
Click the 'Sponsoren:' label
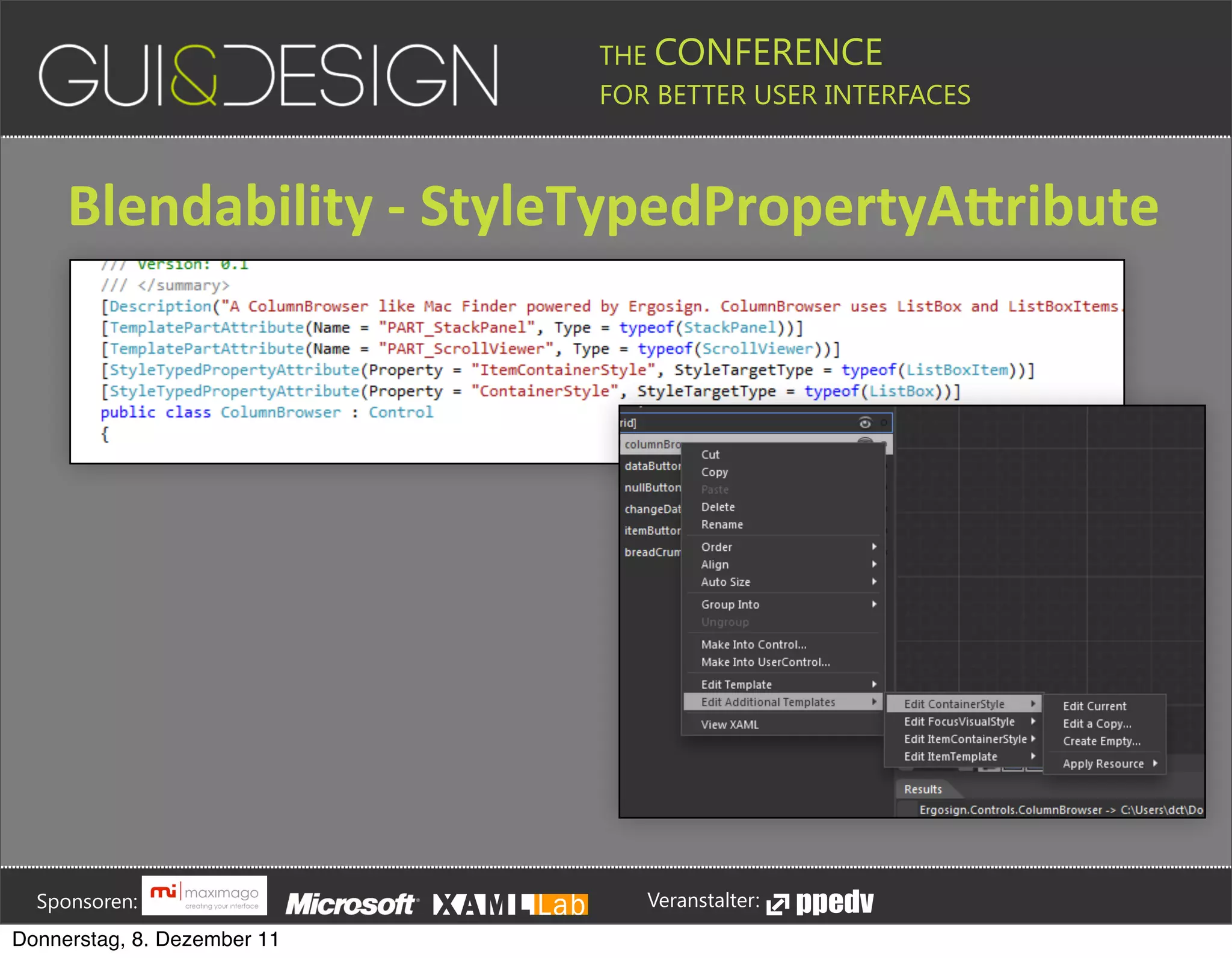click(x=87, y=901)
